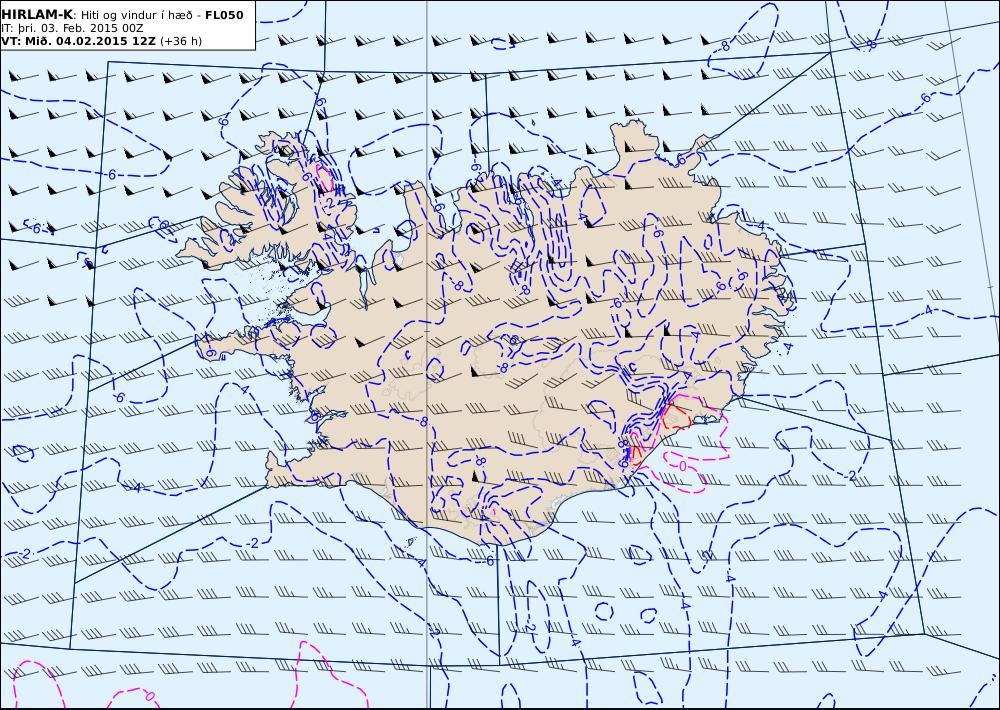Click the '(+36 h)' forecast offset
The height and width of the screenshot is (710, 1000).
[180, 41]
